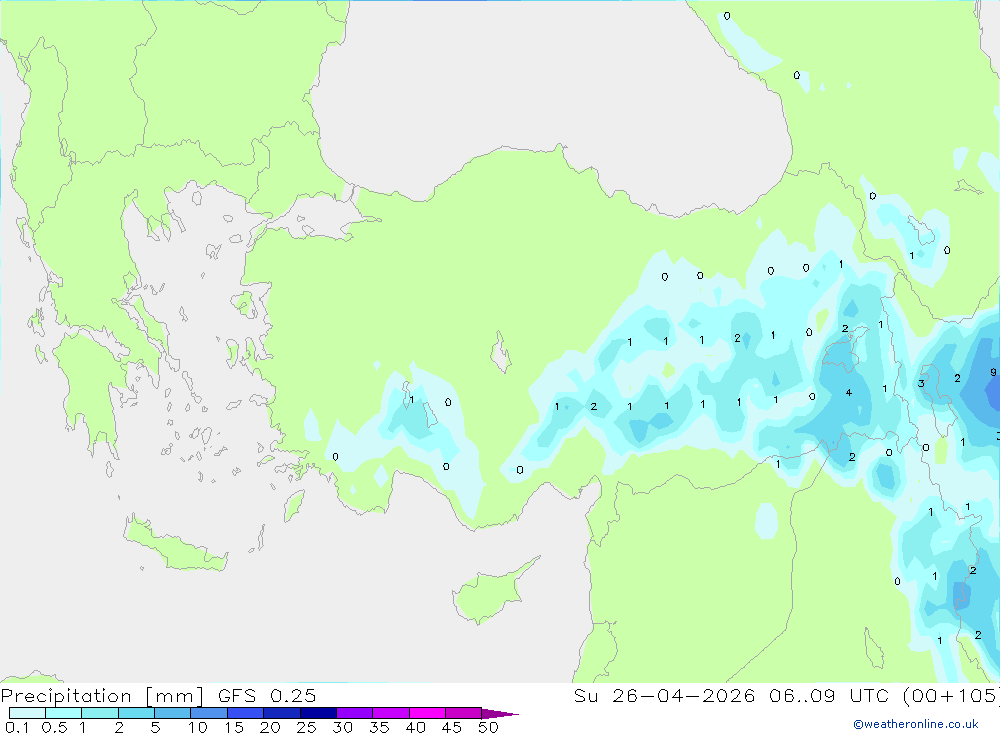Viewport: 1000px width, 733px height.
Task: Click the "Precipitation [mm]" title text
Action: (102, 696)
